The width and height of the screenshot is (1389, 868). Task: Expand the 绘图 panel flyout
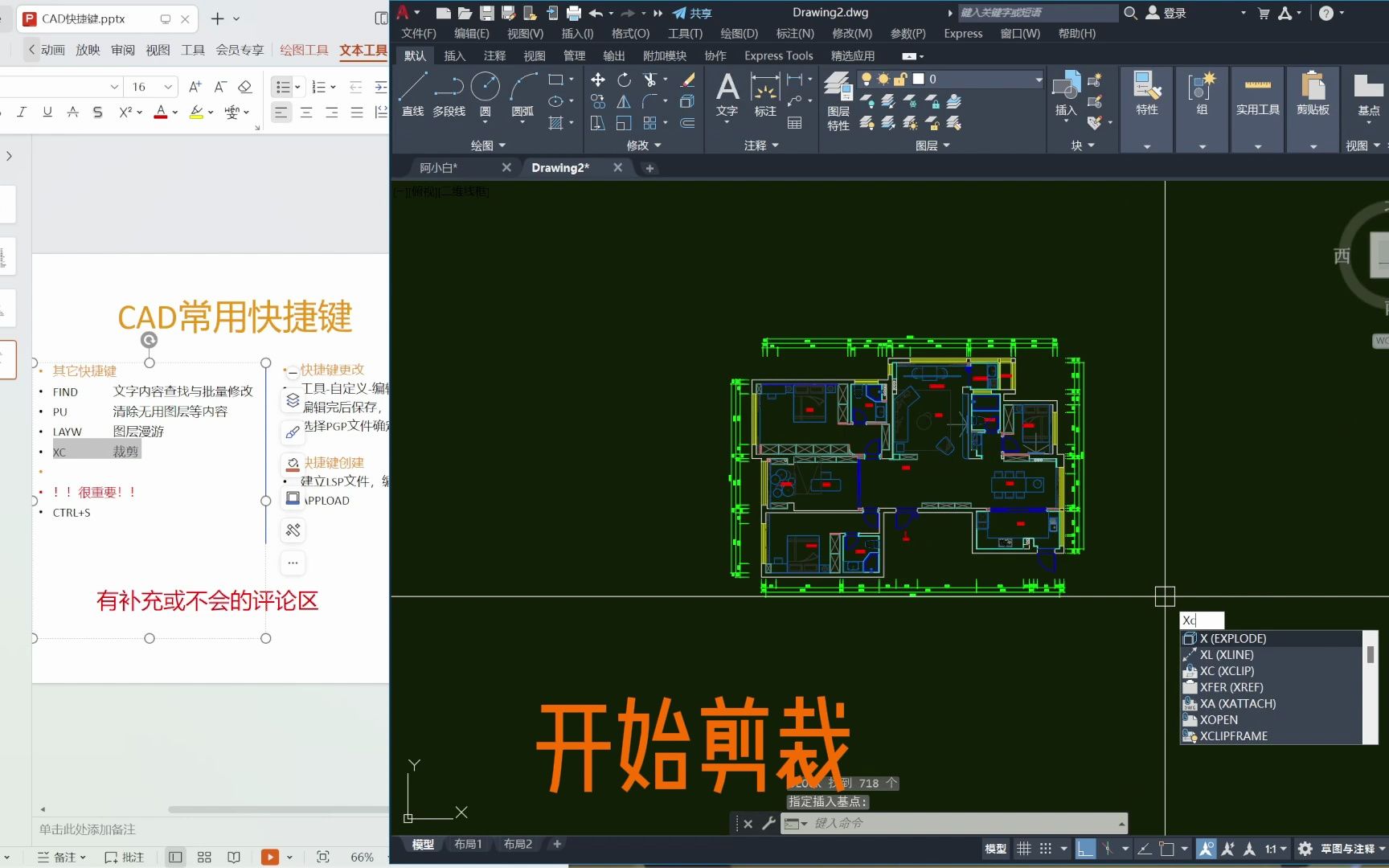[x=504, y=145]
